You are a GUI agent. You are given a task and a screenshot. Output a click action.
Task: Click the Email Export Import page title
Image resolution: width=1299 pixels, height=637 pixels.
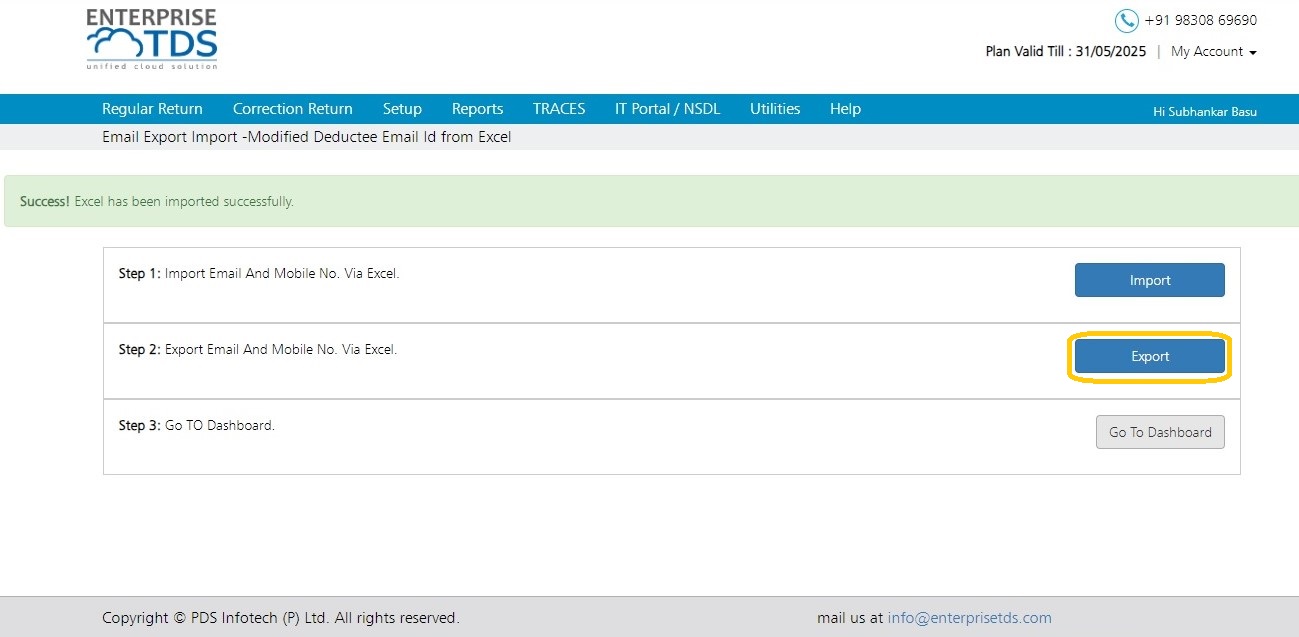click(x=307, y=137)
